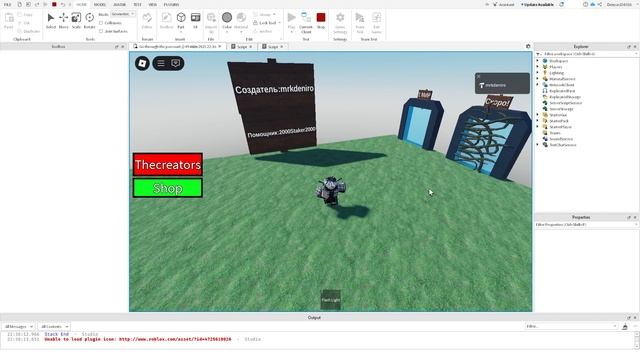Click the red stop icon in quick access bar
Image resolution: width=640 pixels, height=360 pixels.
[54, 4]
